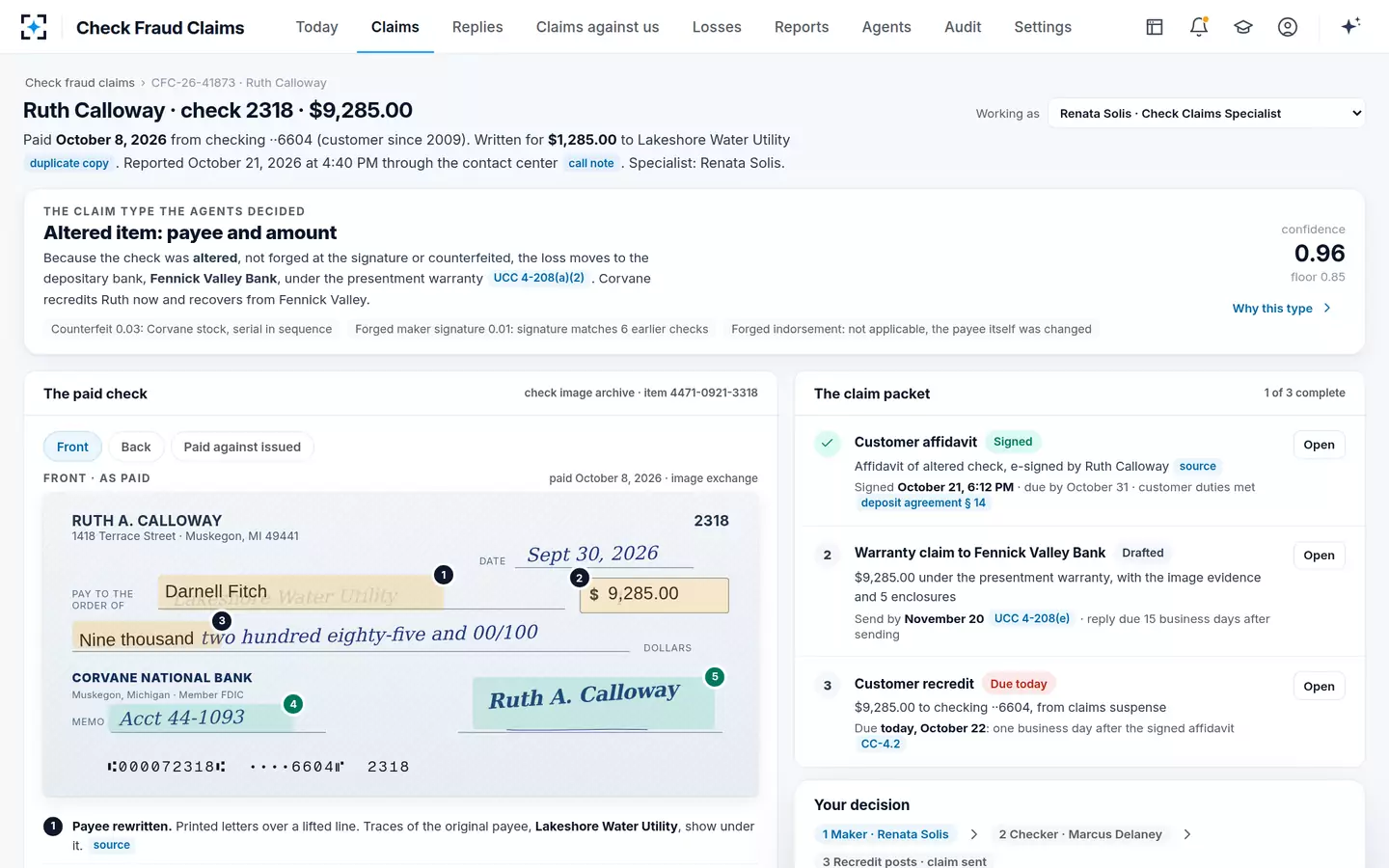Viewport: 1389px width, 868px height.
Task: Open the notifications bell
Action: coord(1199,27)
